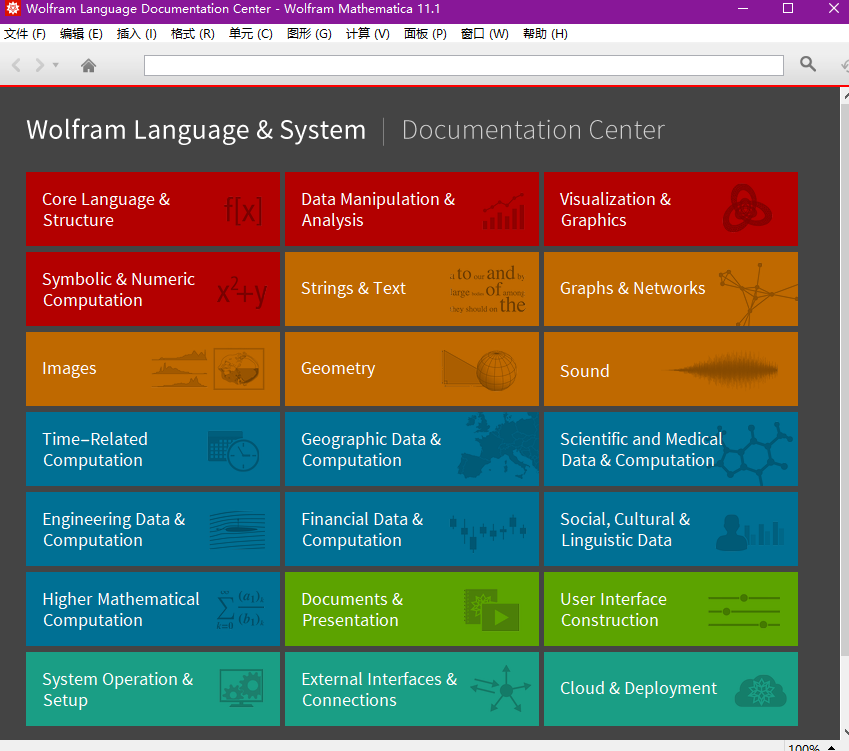
Task: Click the globe icon on Geometry tile
Action: point(496,370)
